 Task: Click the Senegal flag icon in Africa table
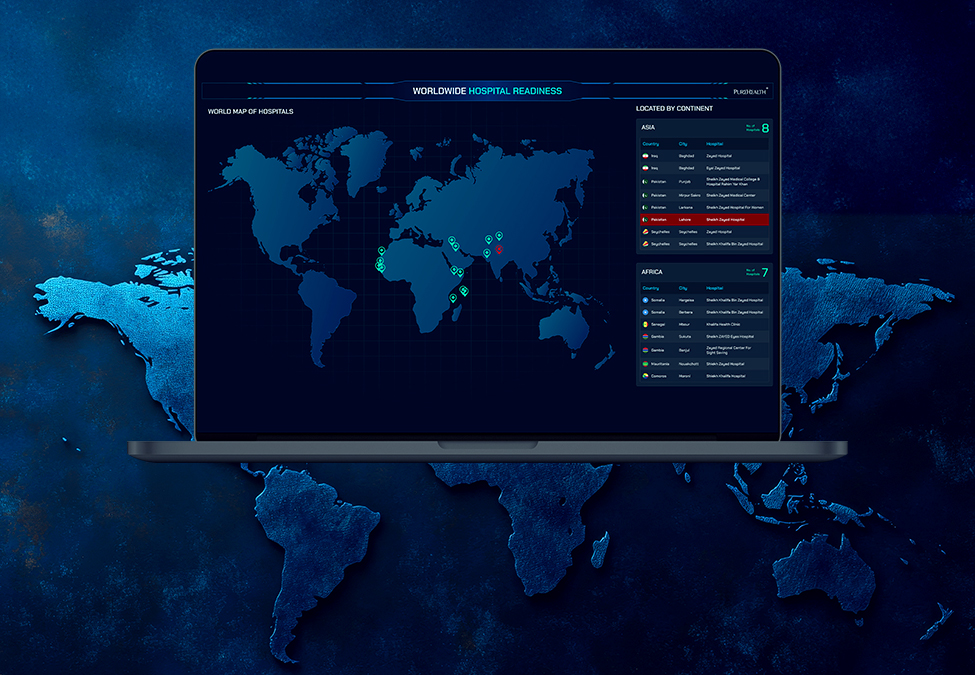(x=645, y=325)
